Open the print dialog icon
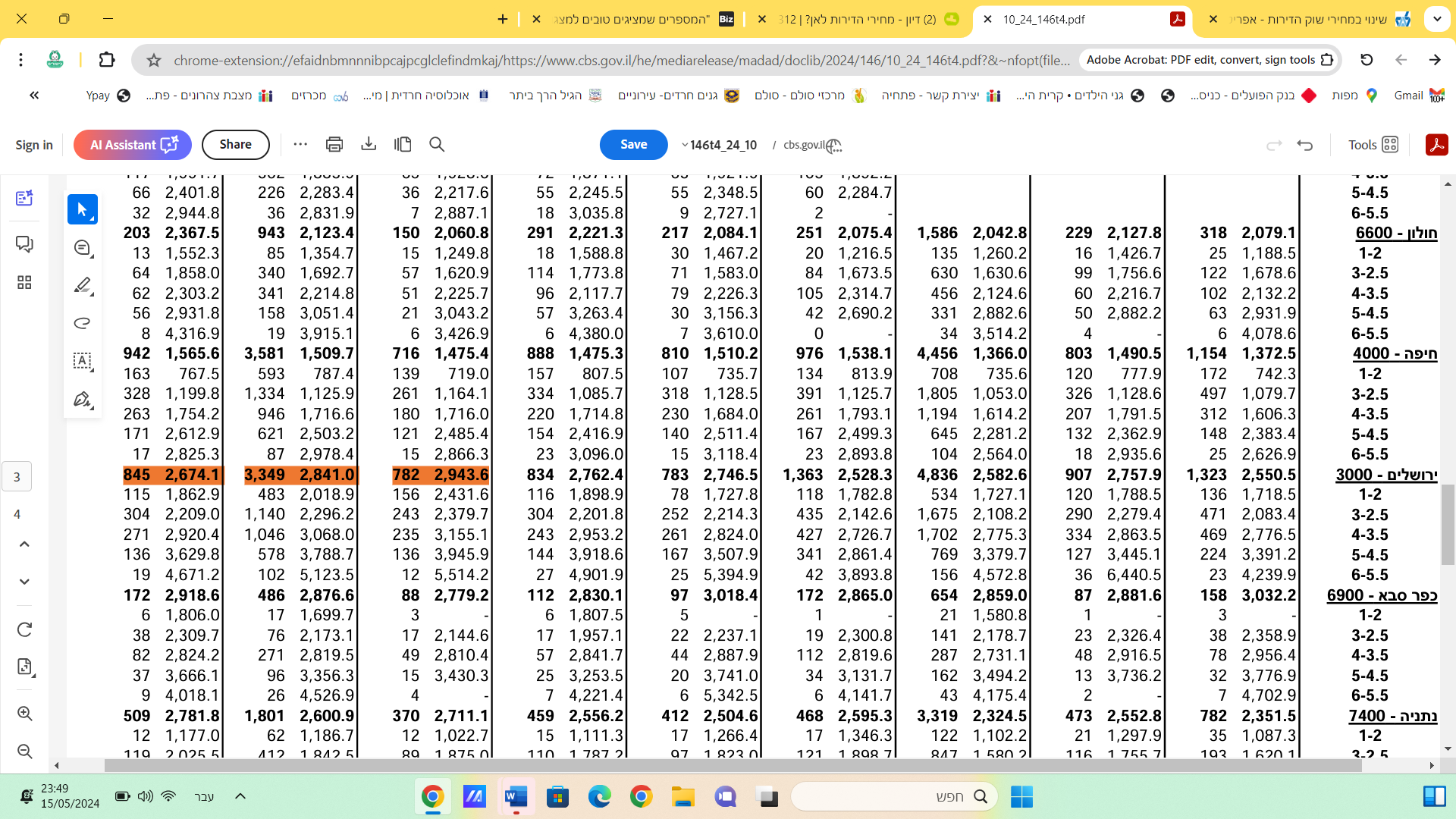 tap(334, 144)
